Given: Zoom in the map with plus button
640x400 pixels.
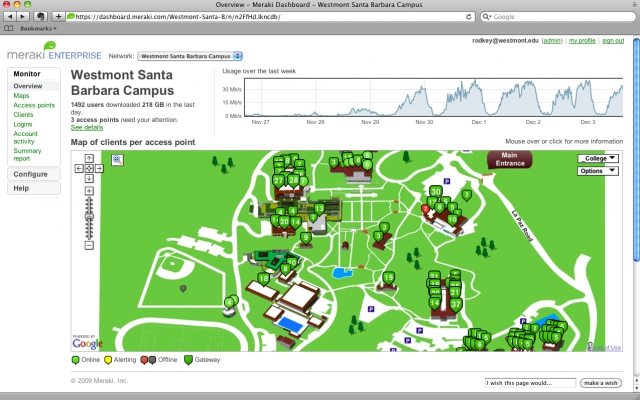Looking at the screenshot, I should 89,191.
